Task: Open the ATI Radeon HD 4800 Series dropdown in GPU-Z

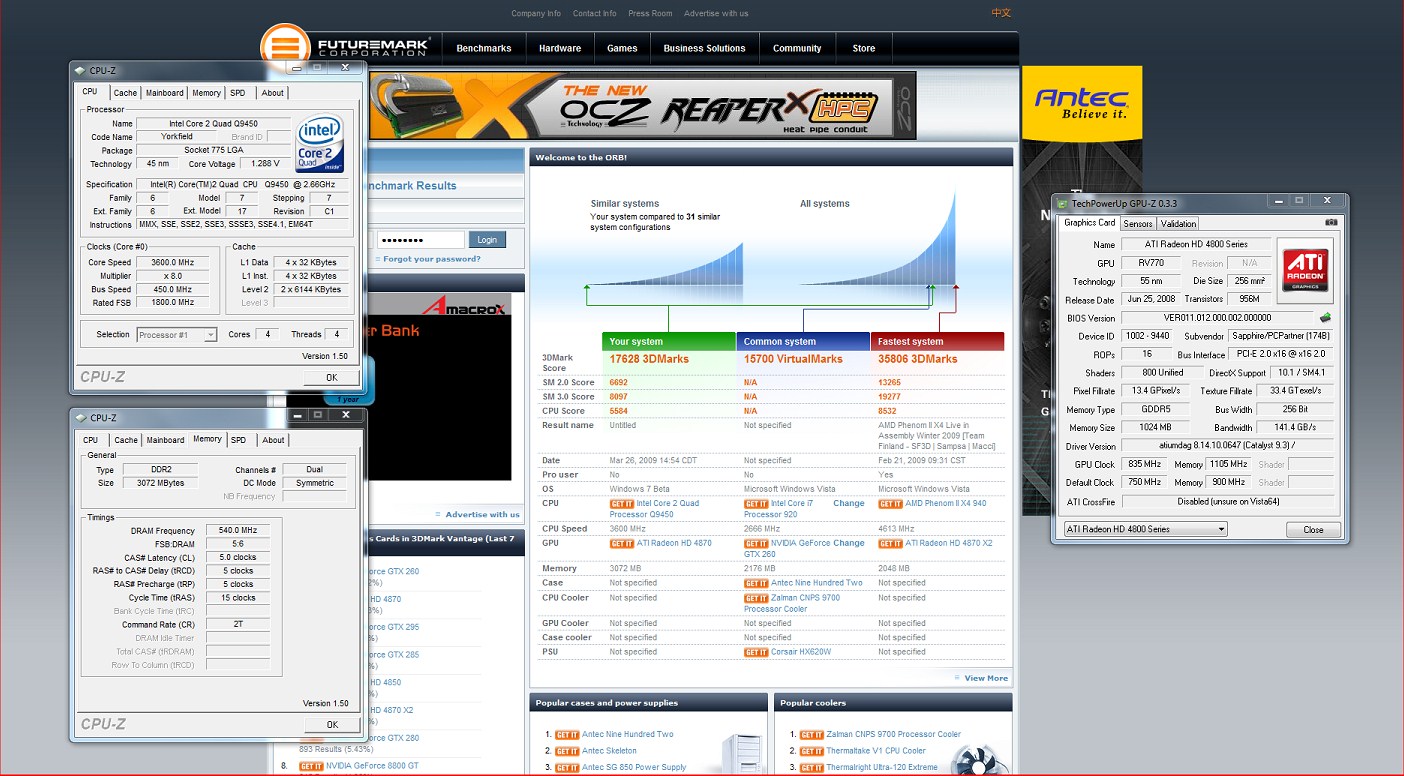Action: click(1144, 529)
